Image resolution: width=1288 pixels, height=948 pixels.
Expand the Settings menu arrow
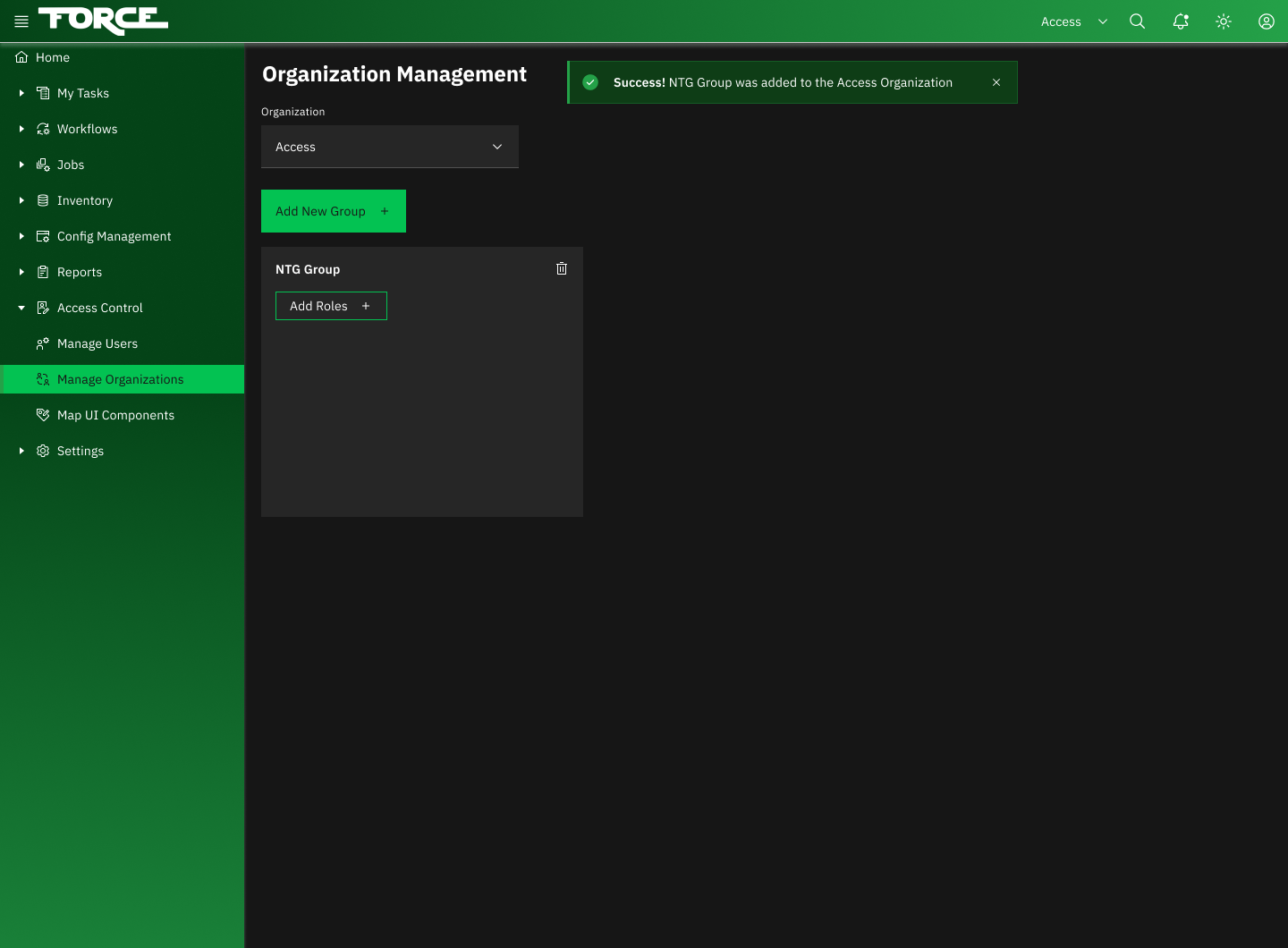(x=21, y=451)
